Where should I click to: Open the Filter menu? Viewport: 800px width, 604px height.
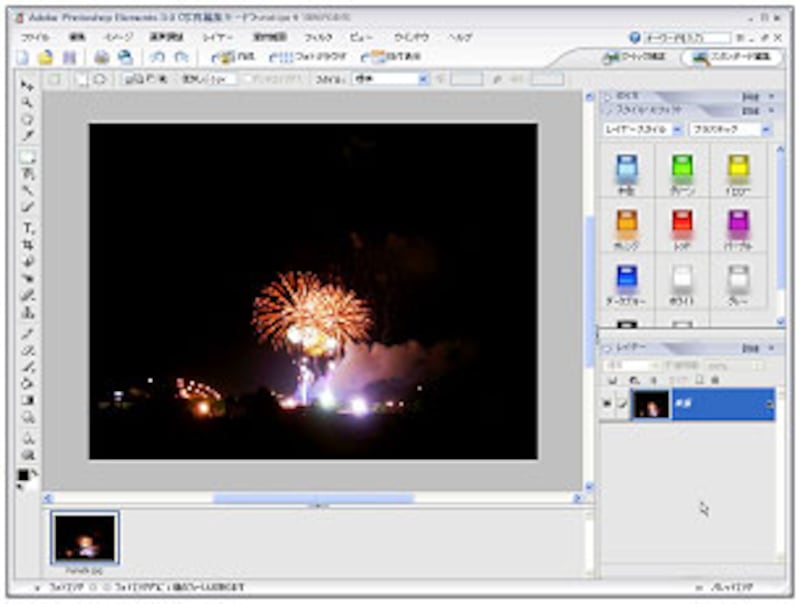(x=318, y=36)
